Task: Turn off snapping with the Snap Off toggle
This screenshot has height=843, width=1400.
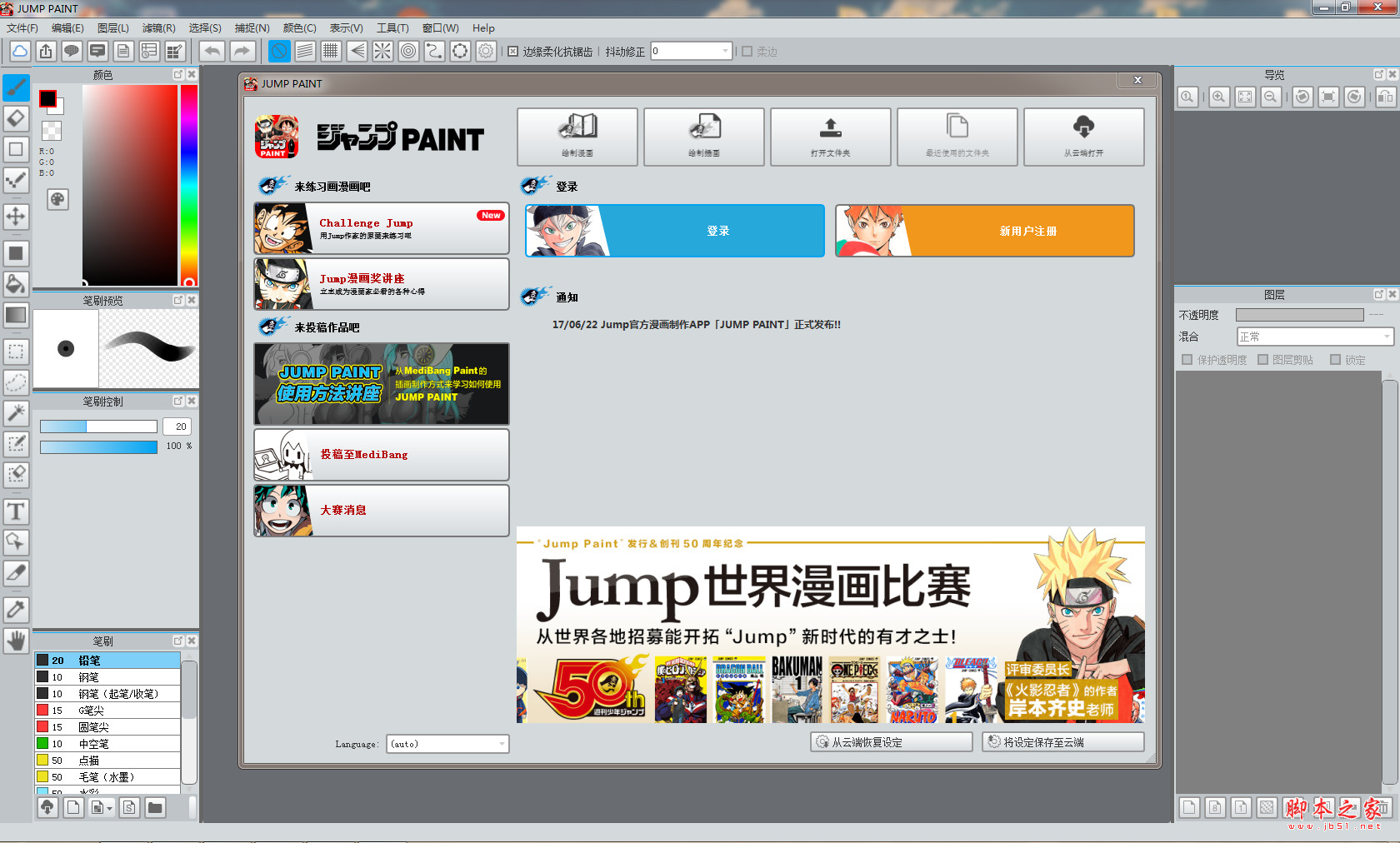Action: (279, 52)
